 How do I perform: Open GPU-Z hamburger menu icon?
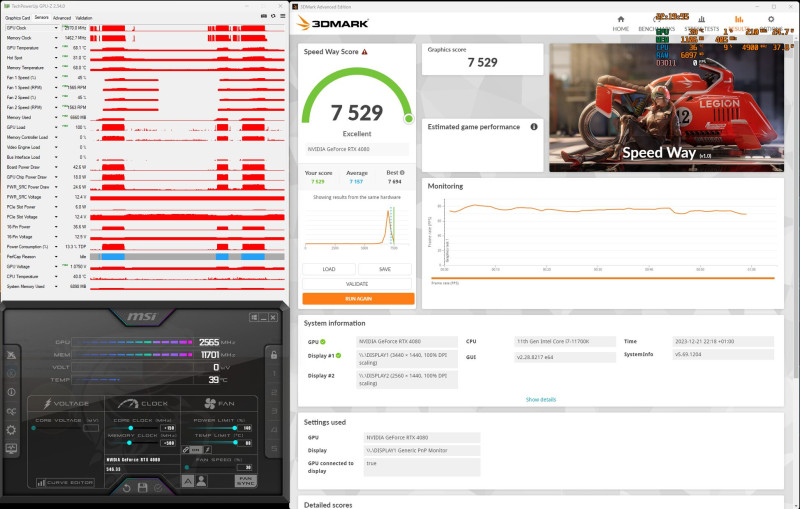(282, 16)
